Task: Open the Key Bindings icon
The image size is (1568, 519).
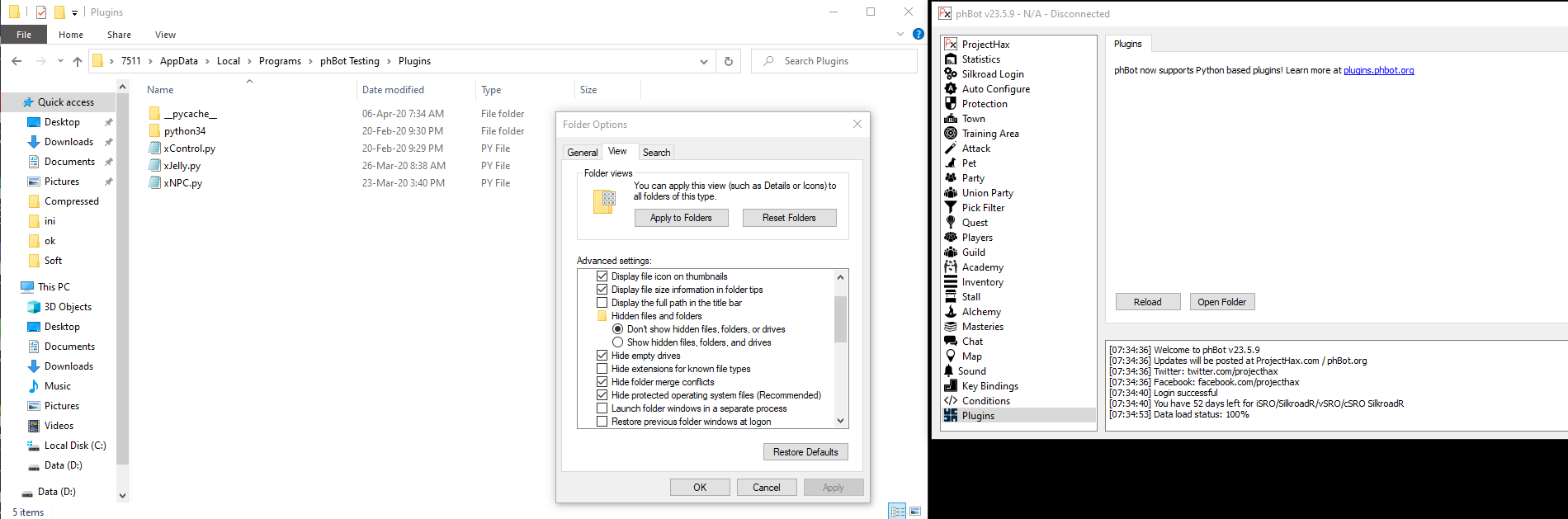Action: [951, 386]
